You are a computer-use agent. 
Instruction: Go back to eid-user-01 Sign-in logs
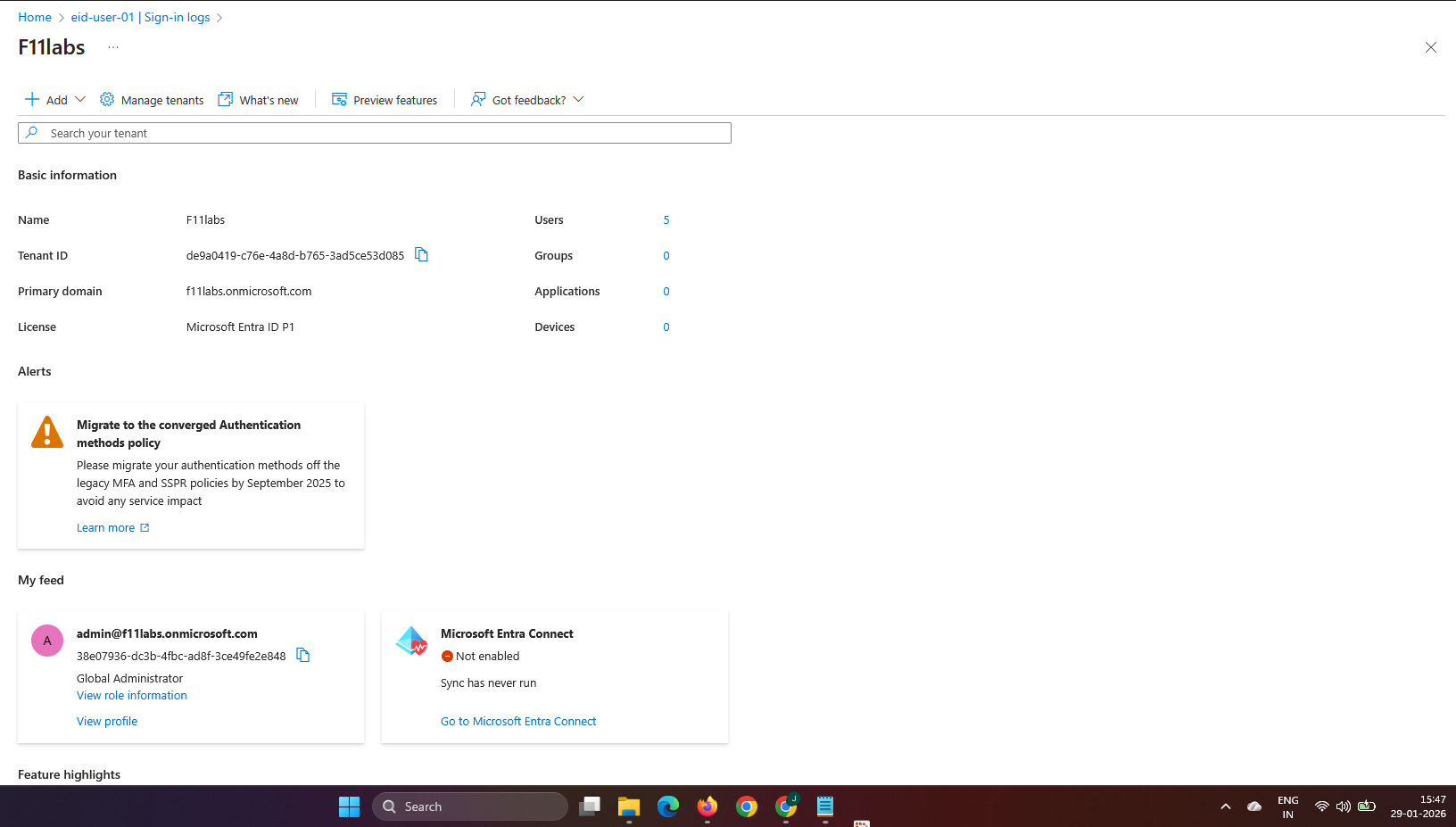pyautogui.click(x=140, y=17)
